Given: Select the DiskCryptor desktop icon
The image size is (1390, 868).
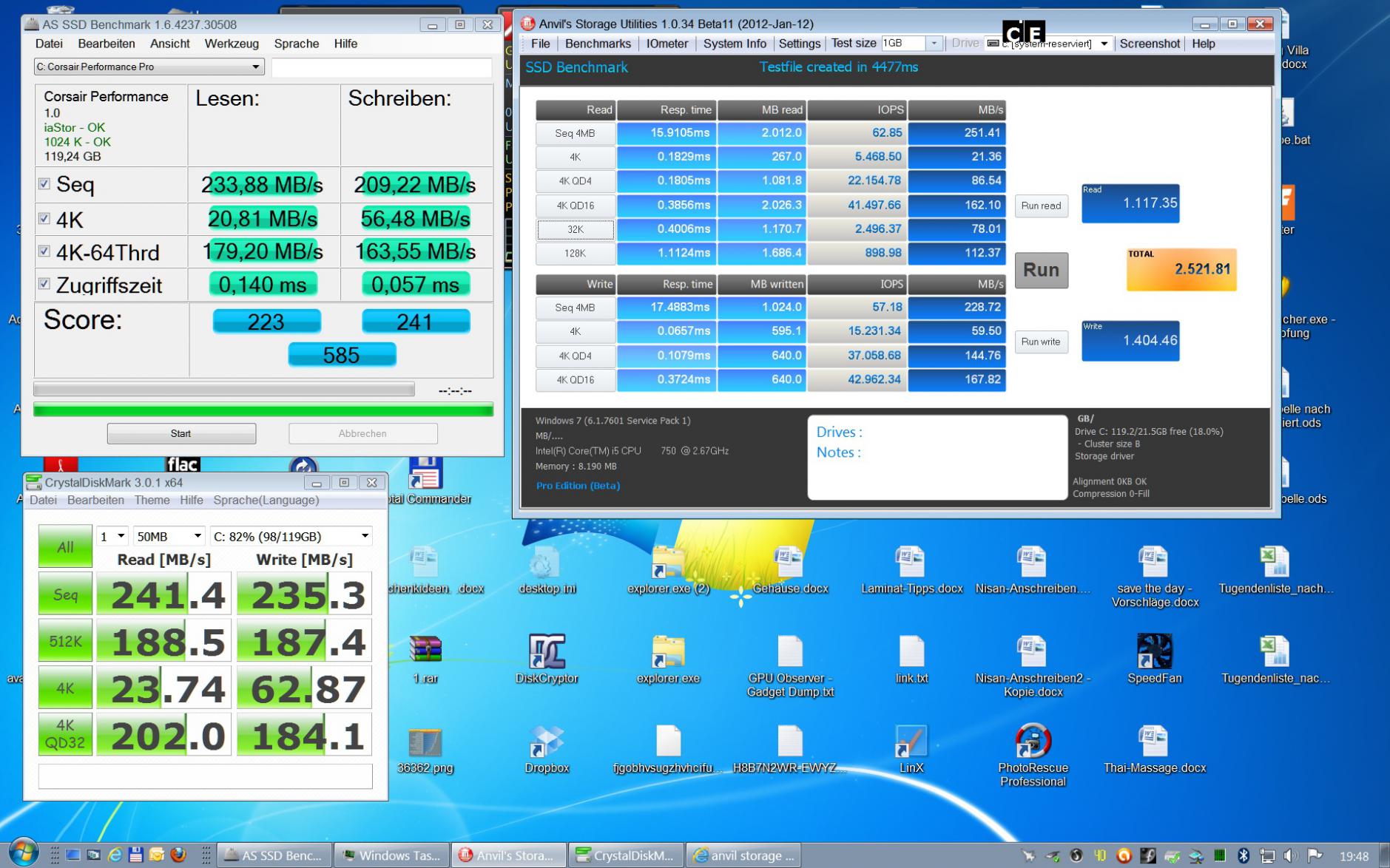Looking at the screenshot, I should pos(547,659).
